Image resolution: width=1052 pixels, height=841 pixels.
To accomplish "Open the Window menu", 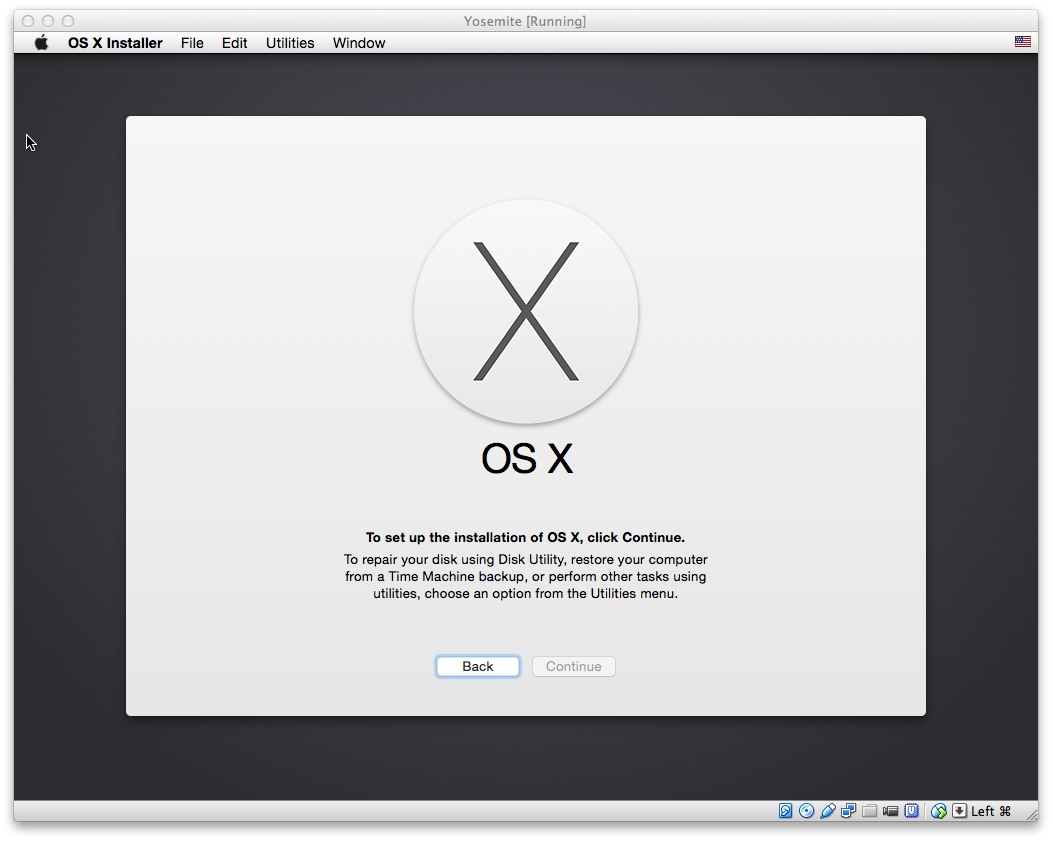I will point(359,43).
